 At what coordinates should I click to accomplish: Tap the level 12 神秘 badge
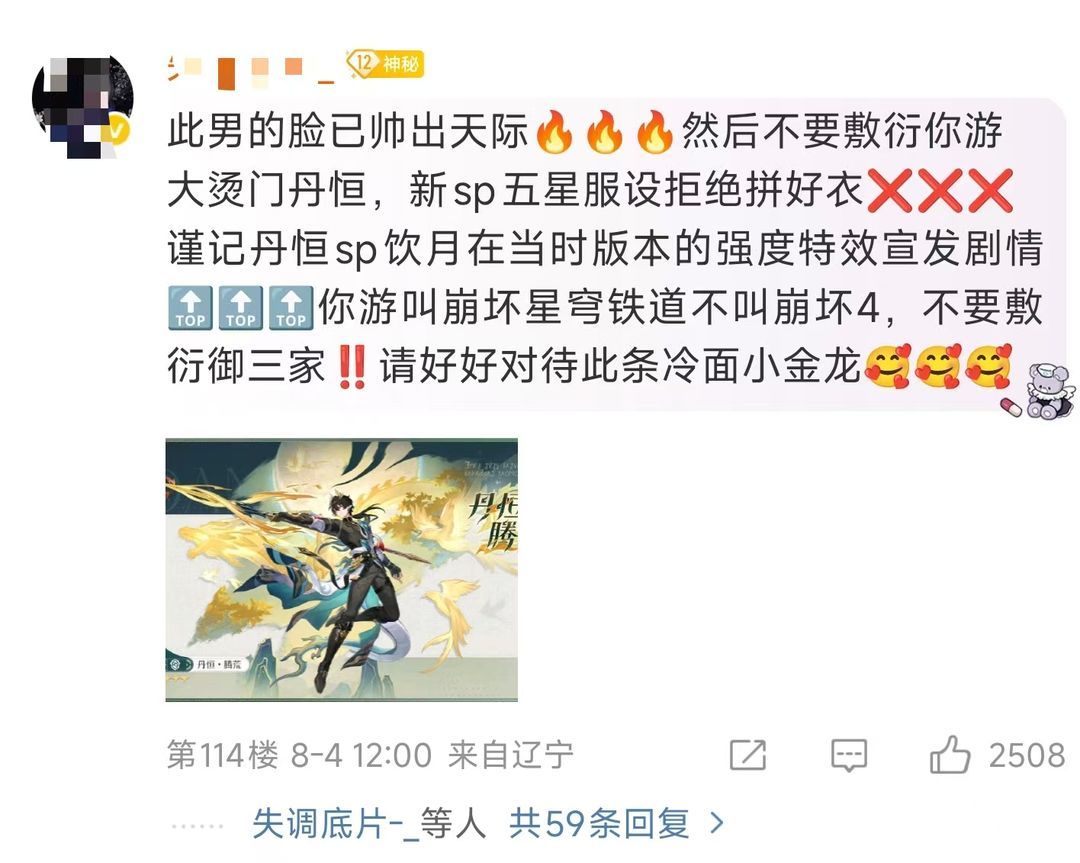pos(384,64)
